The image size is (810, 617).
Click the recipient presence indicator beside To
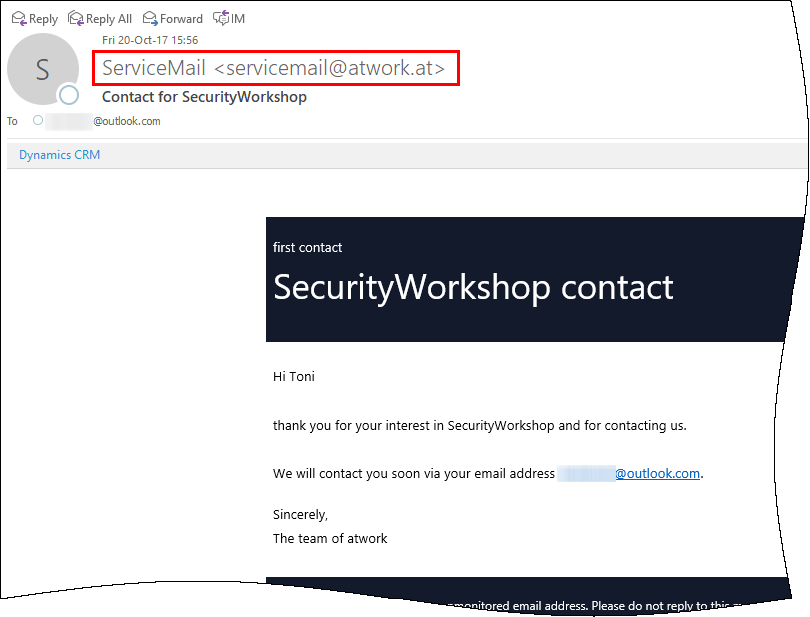pos(38,120)
